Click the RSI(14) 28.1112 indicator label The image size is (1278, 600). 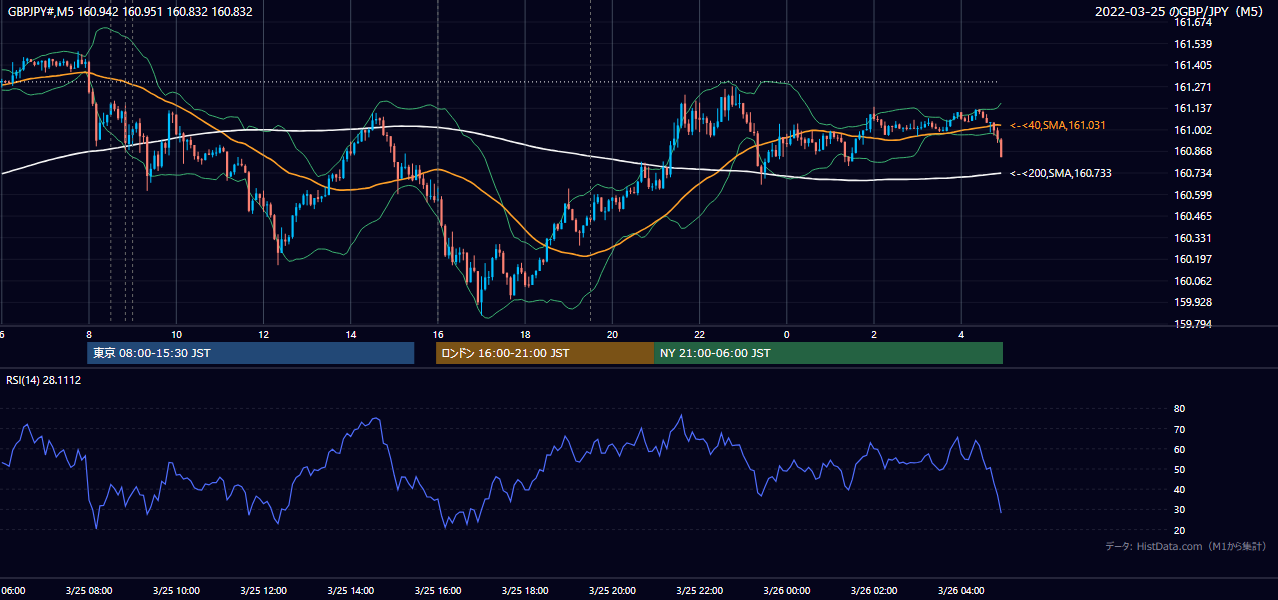(x=44, y=380)
